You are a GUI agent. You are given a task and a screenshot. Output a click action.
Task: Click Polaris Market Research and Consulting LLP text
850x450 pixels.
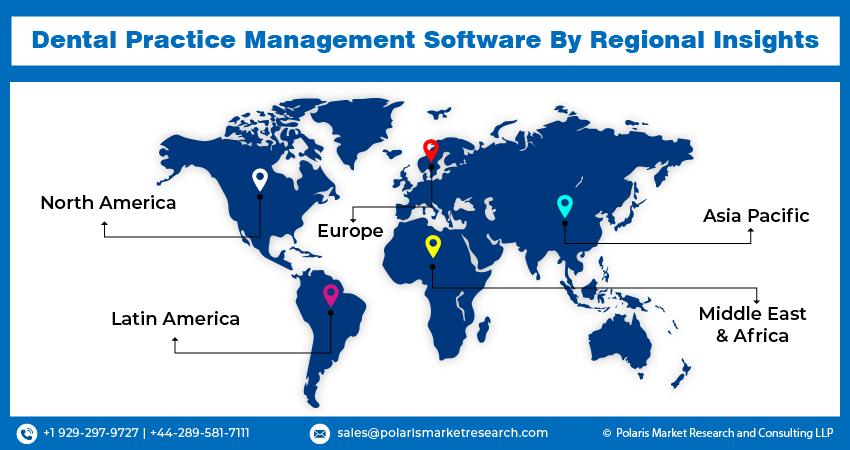[724, 433]
